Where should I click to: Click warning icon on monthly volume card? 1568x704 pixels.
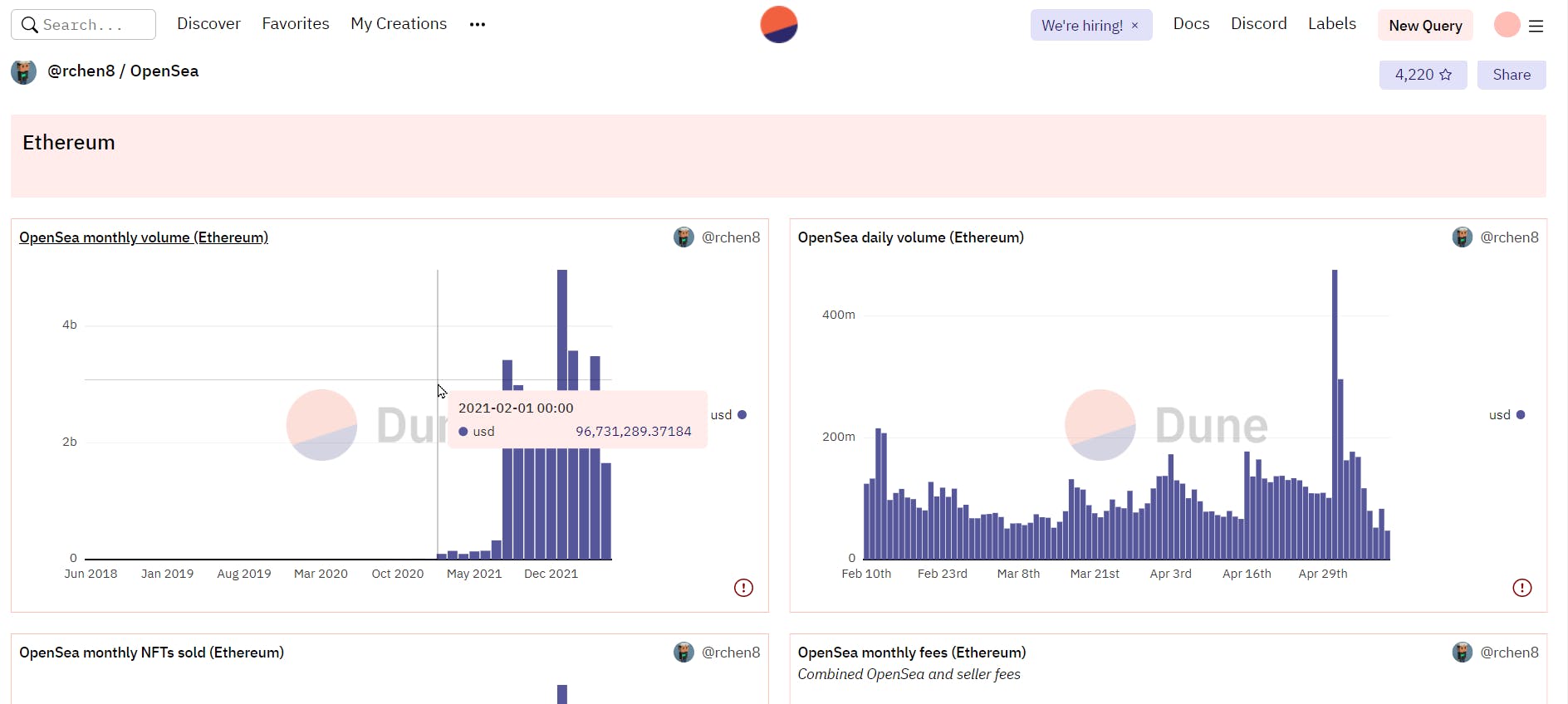pyautogui.click(x=743, y=588)
